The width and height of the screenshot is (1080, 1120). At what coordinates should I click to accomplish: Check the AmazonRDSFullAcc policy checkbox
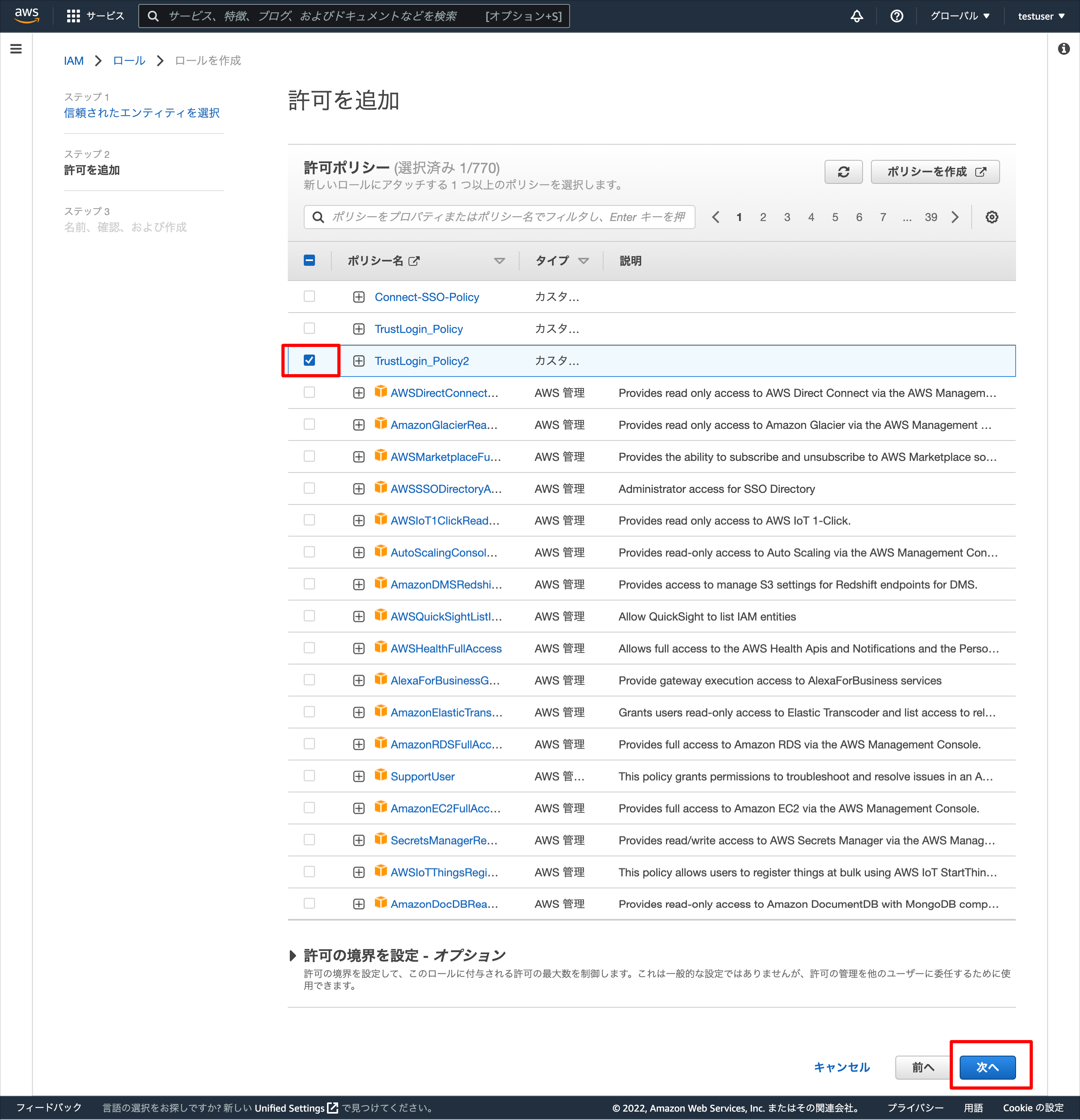309,744
